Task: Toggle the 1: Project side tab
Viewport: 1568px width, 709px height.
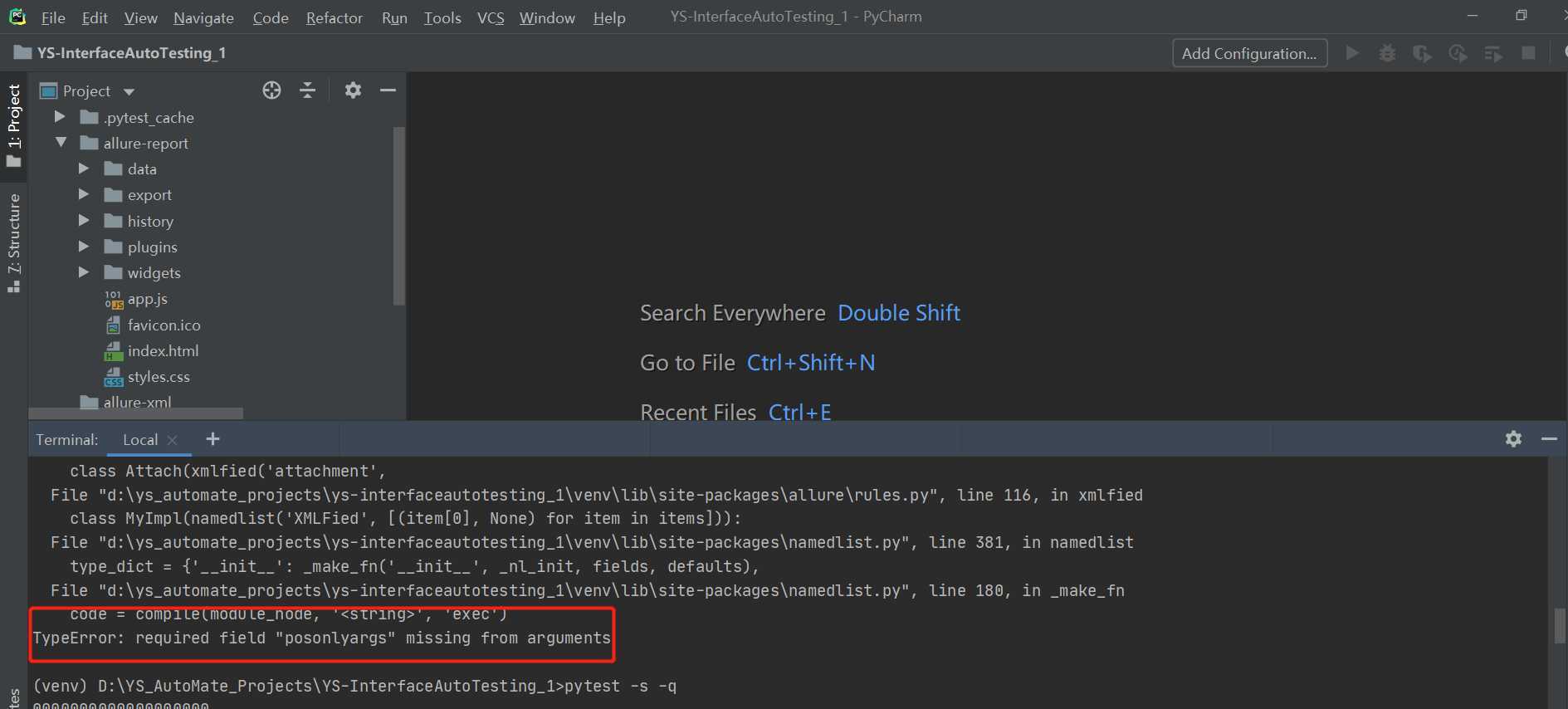Action: (x=14, y=125)
